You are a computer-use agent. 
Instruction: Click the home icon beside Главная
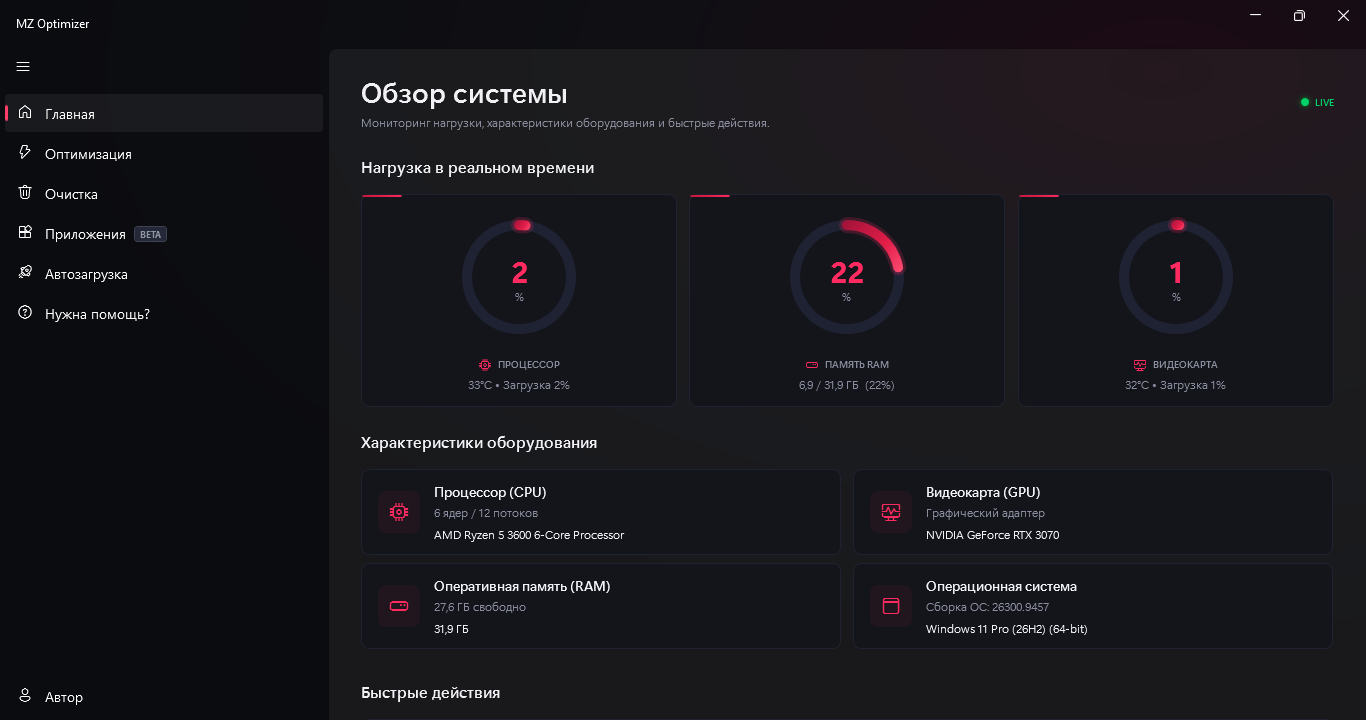click(x=25, y=113)
